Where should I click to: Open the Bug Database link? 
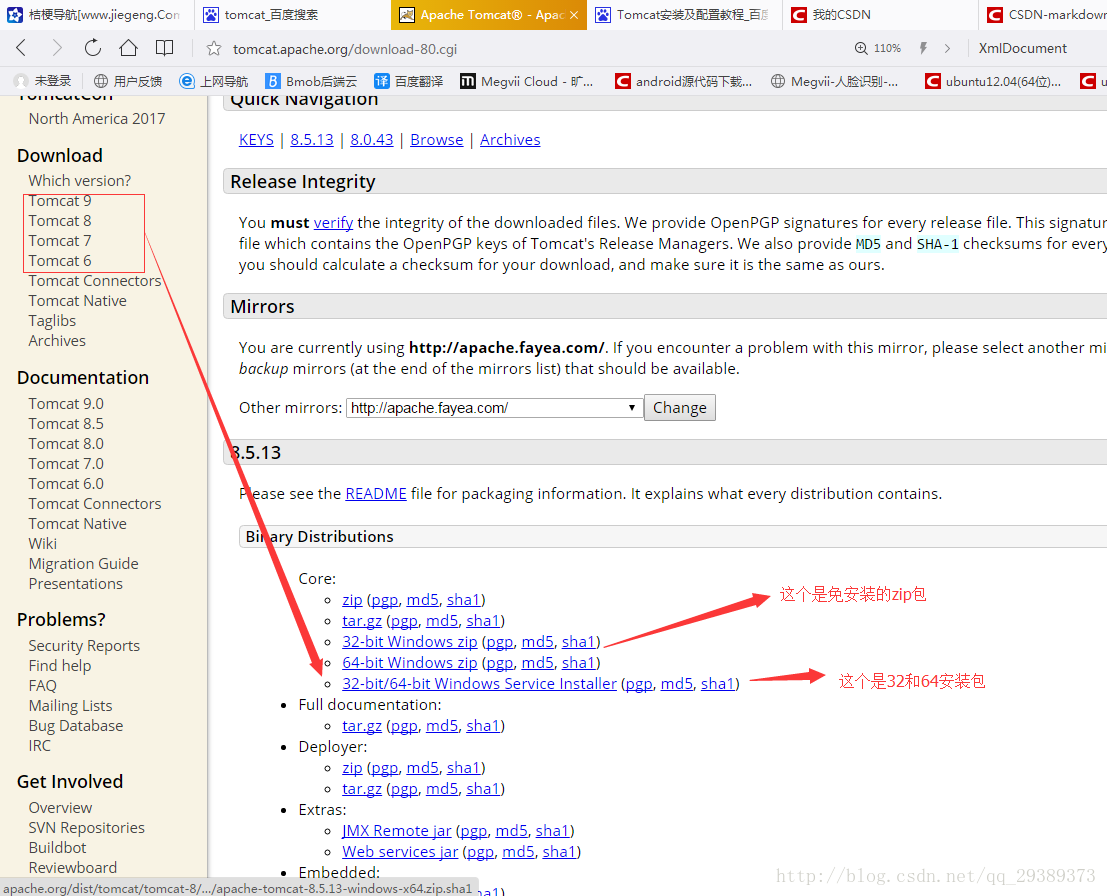tap(76, 726)
